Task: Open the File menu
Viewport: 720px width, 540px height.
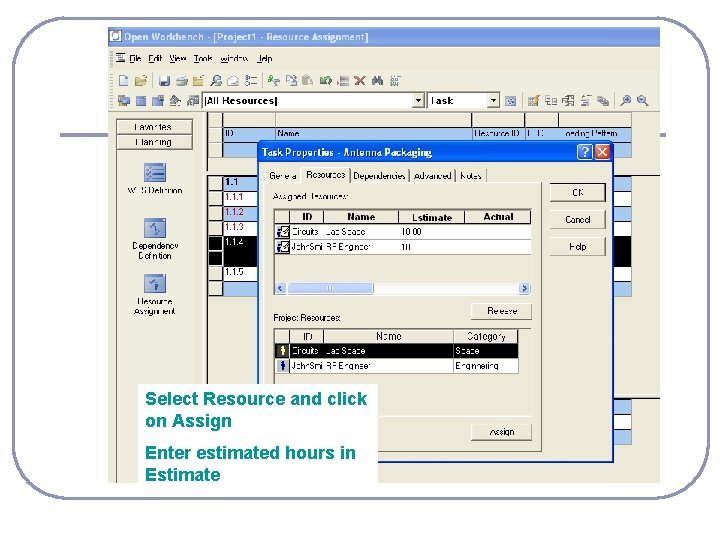Action: [x=135, y=59]
